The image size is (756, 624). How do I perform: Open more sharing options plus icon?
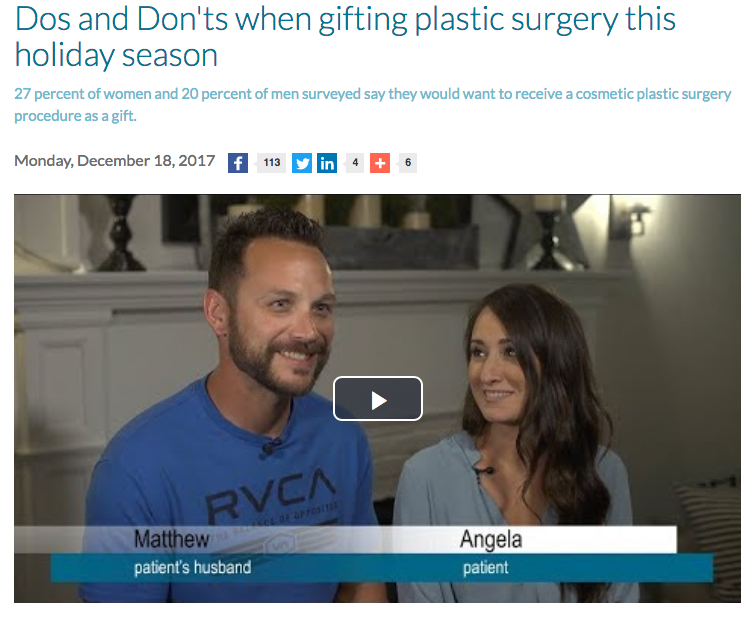point(380,163)
